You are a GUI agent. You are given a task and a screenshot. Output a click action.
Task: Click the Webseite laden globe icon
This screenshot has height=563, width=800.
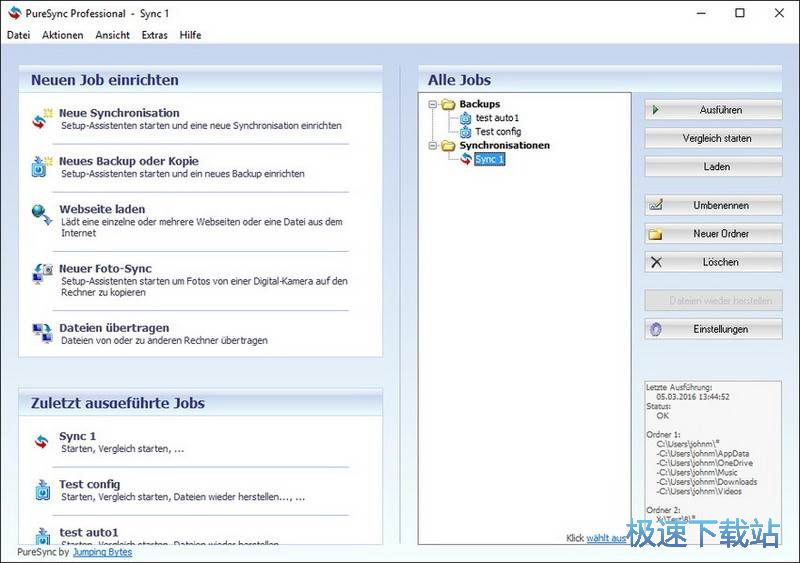pos(42,214)
